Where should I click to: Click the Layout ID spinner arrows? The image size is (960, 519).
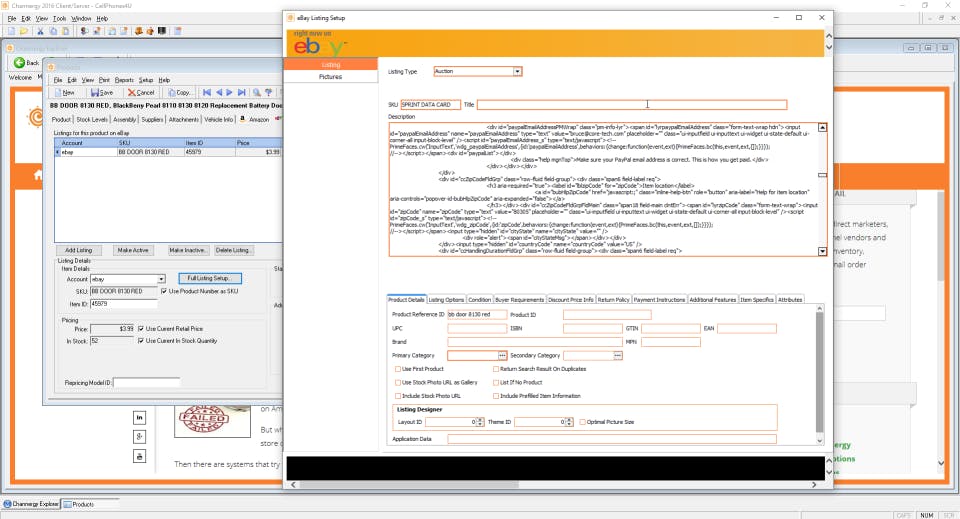click(479, 422)
